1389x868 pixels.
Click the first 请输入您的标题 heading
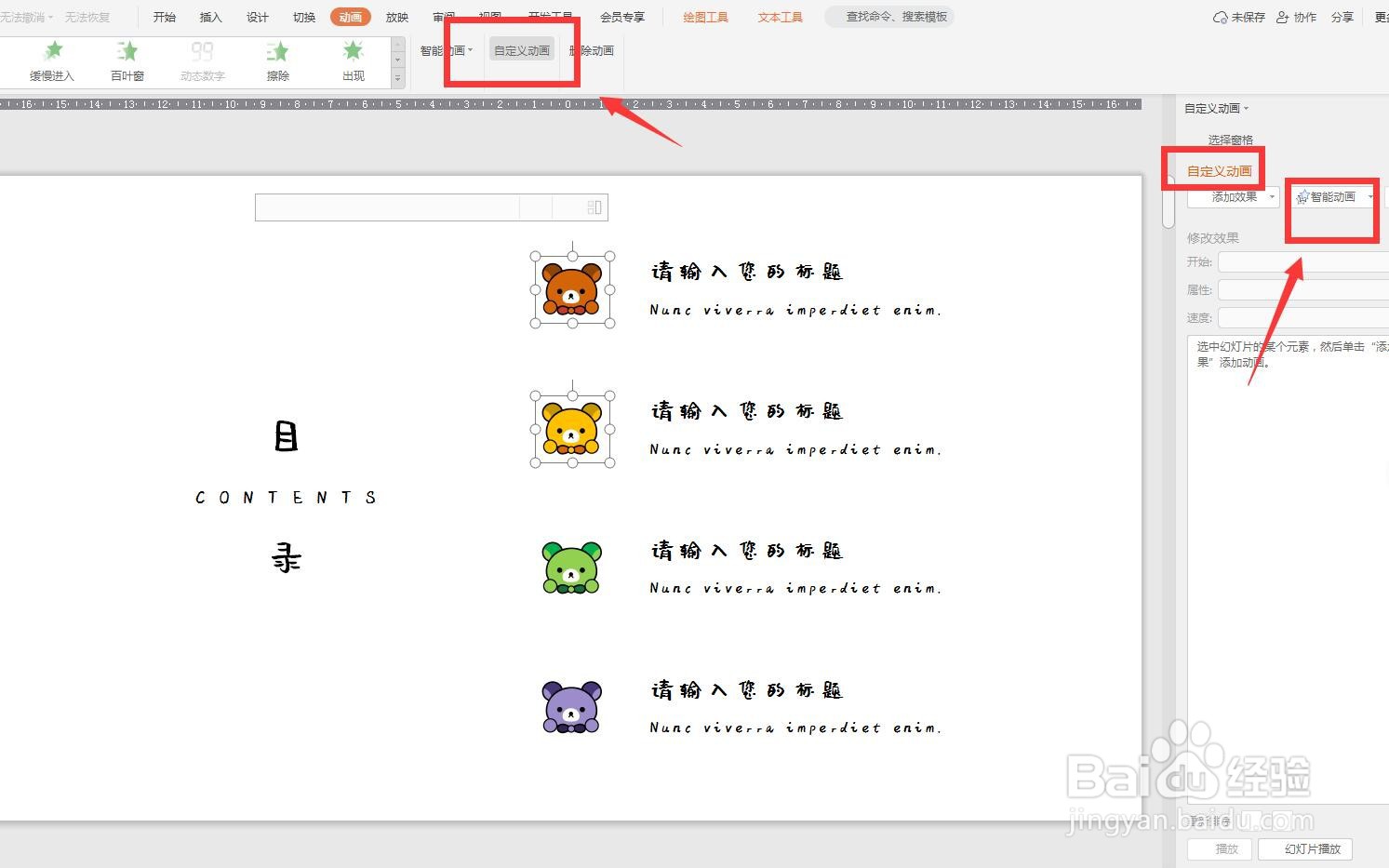(x=746, y=272)
